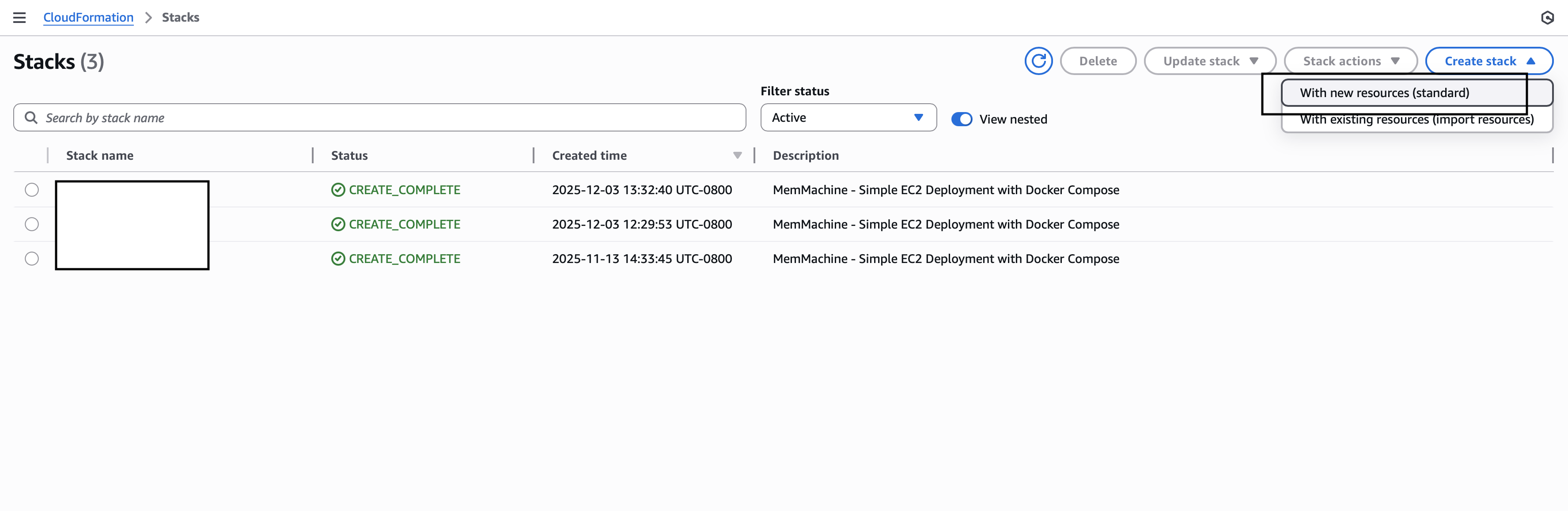
Task: Click third row CREATE_COMPLETE status icon
Action: pos(338,259)
